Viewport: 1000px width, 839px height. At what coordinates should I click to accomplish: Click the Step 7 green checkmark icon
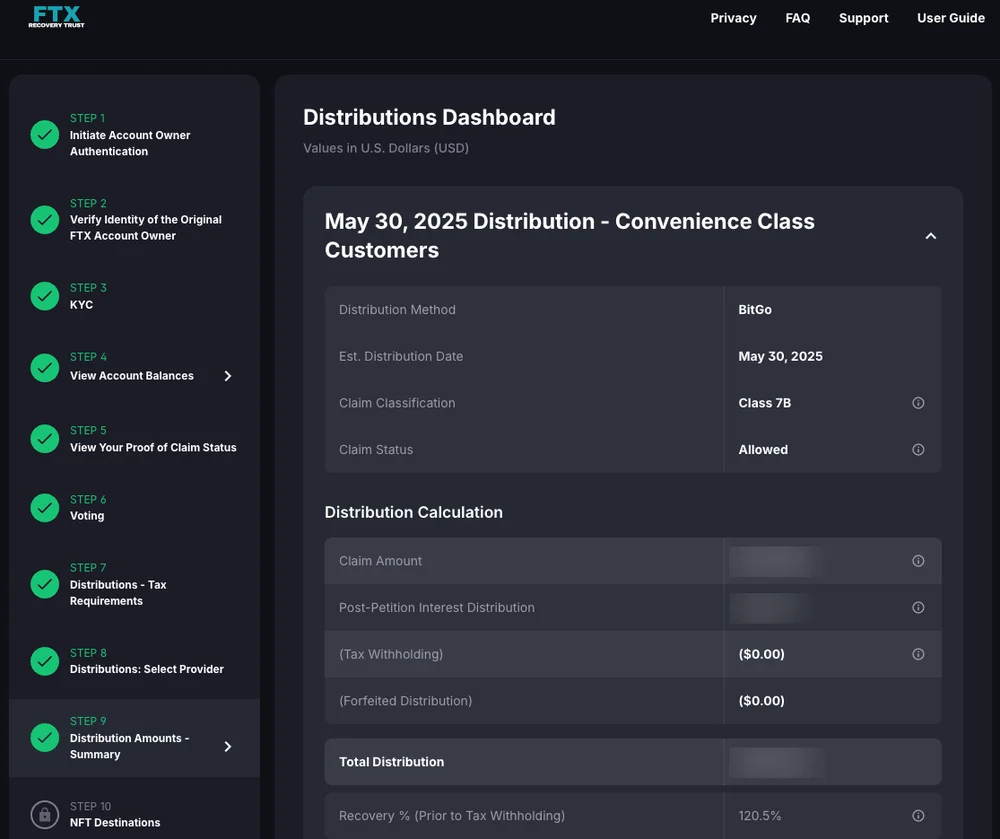point(45,584)
